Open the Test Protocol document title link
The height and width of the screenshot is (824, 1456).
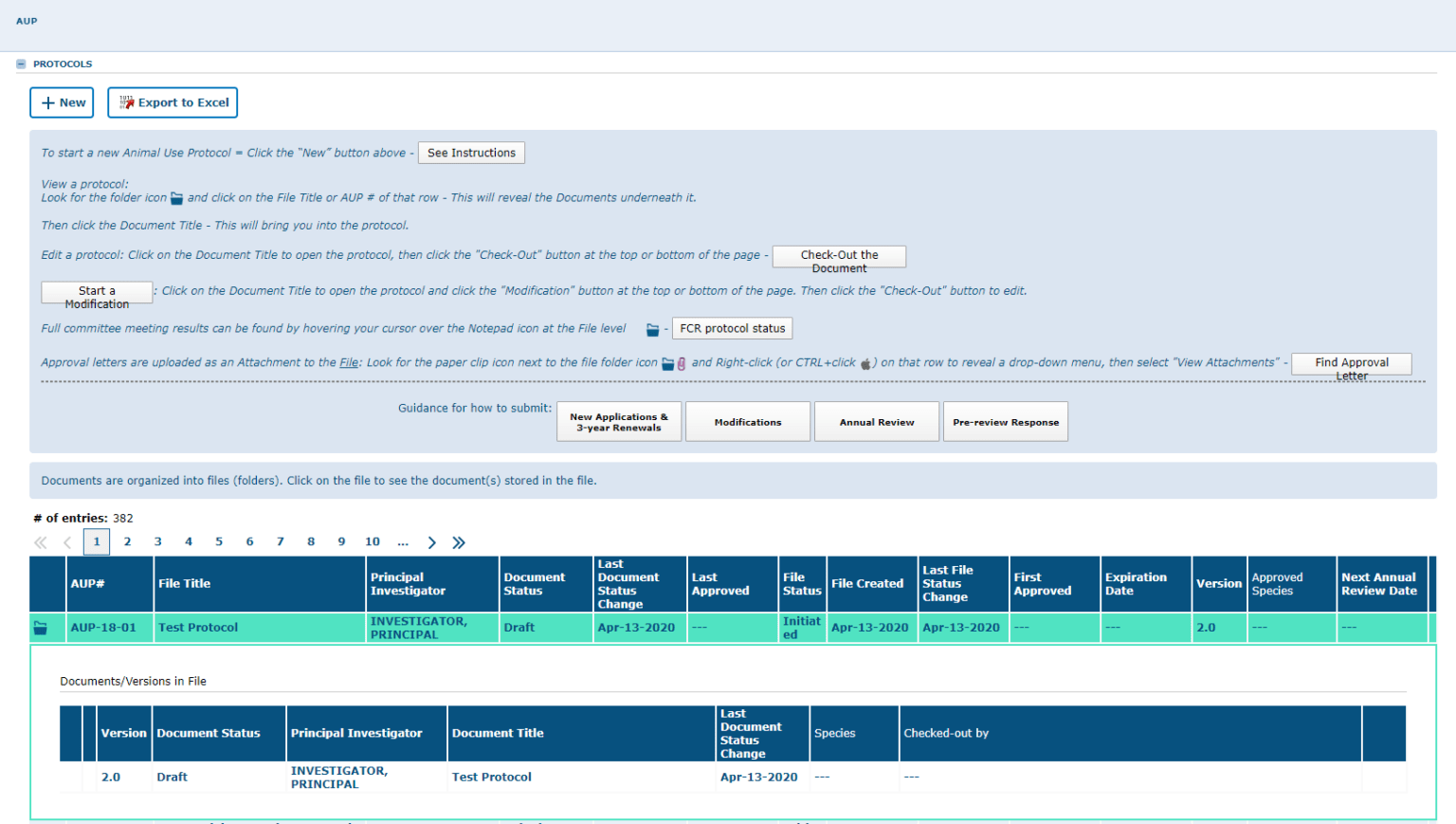click(x=491, y=777)
